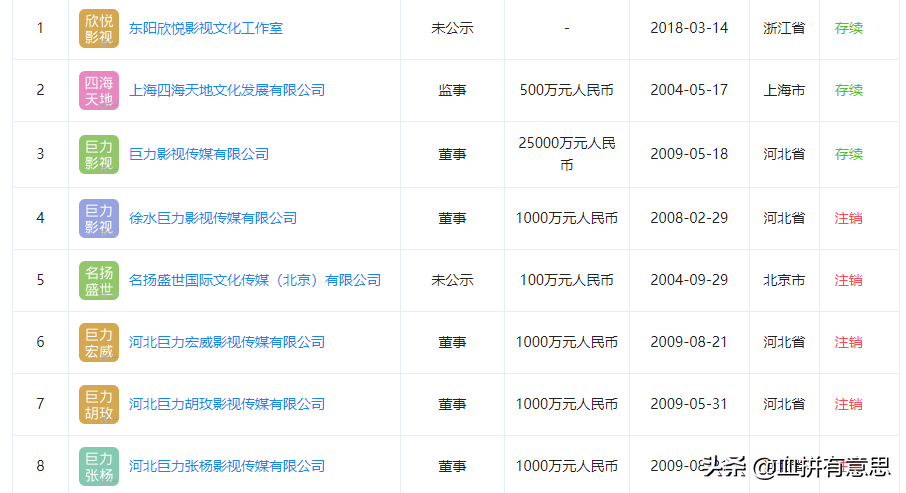Viewport: 906px width, 493px height.
Task: Click 北京市 region cell
Action: (784, 280)
